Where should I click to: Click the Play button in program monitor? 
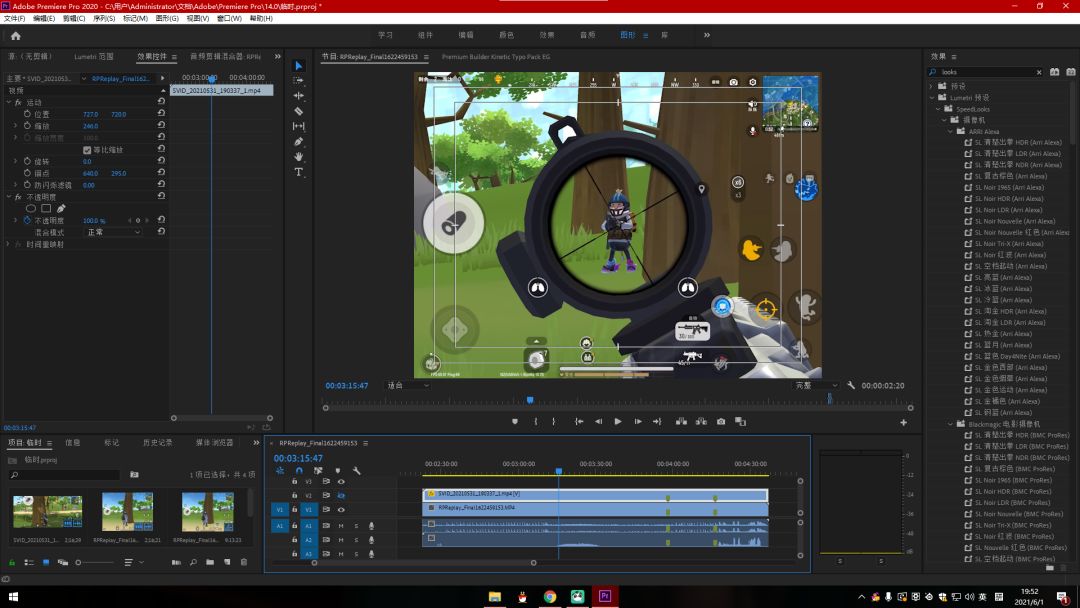pos(618,421)
